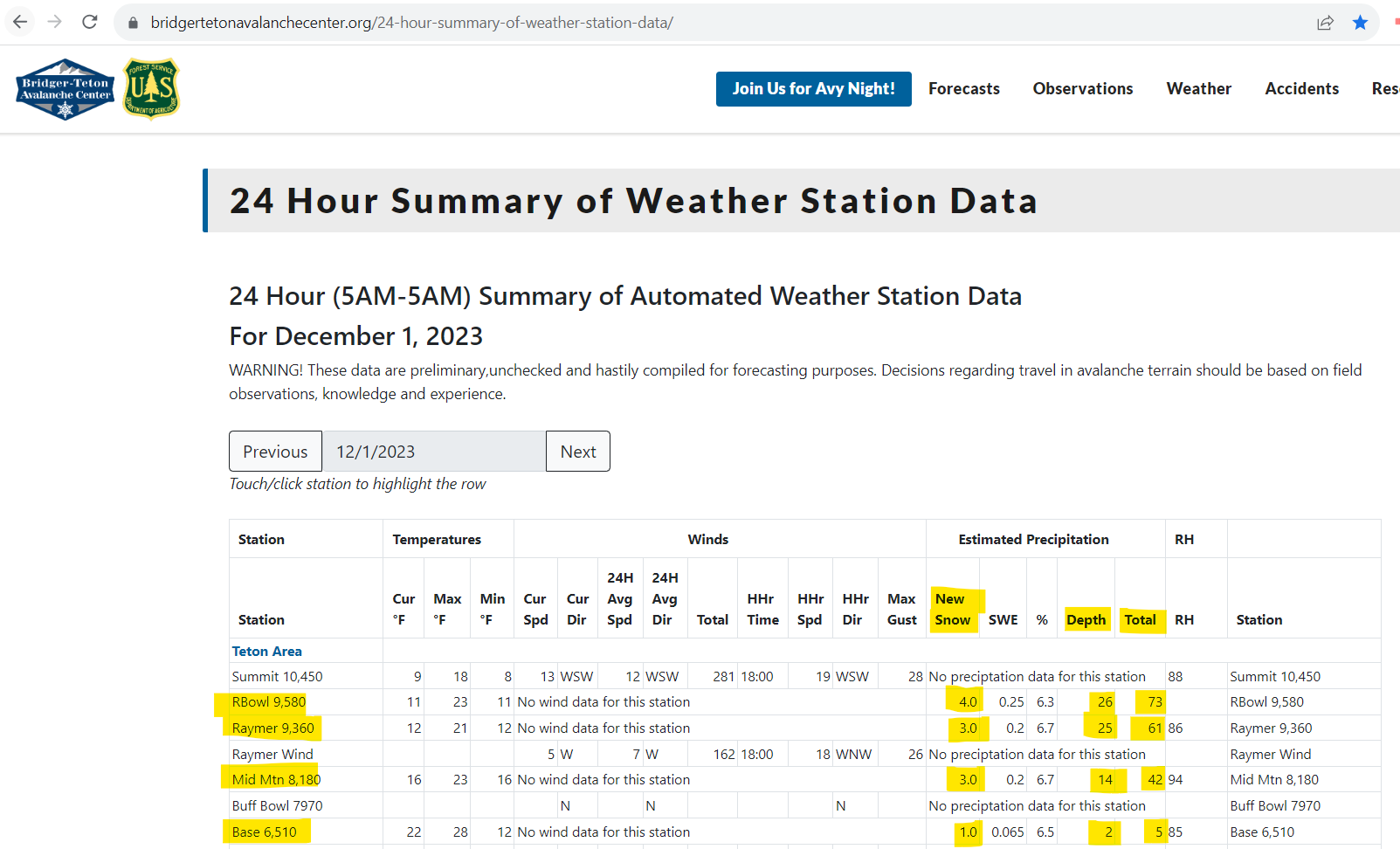Click the Estimated Precipitation group header

(1034, 540)
